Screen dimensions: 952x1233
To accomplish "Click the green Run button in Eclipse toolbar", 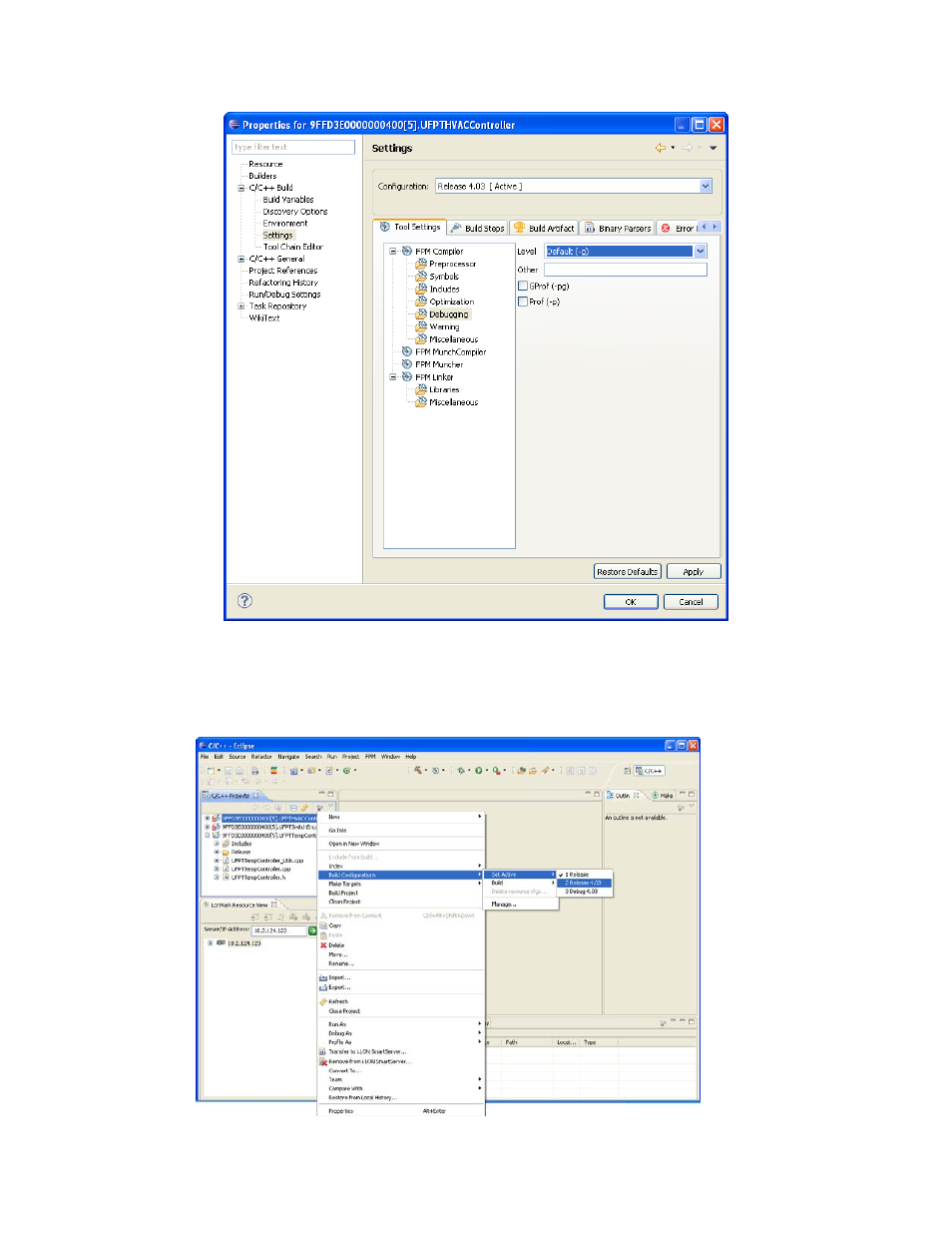I will click(479, 771).
